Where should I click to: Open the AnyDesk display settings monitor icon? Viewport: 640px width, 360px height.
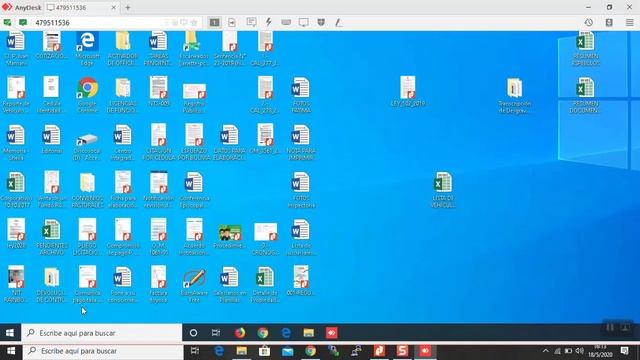tap(303, 22)
